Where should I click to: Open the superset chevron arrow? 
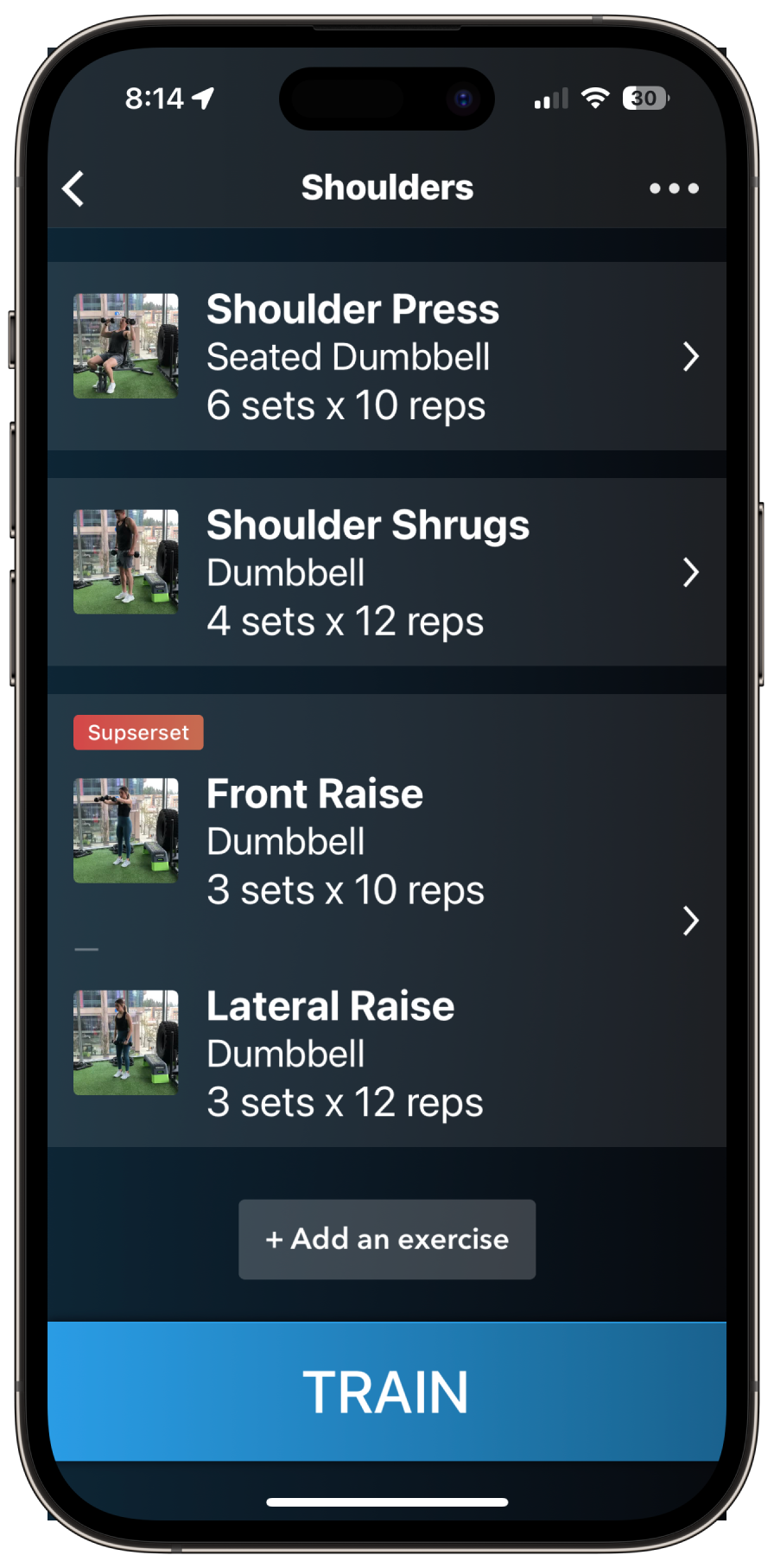tap(690, 921)
